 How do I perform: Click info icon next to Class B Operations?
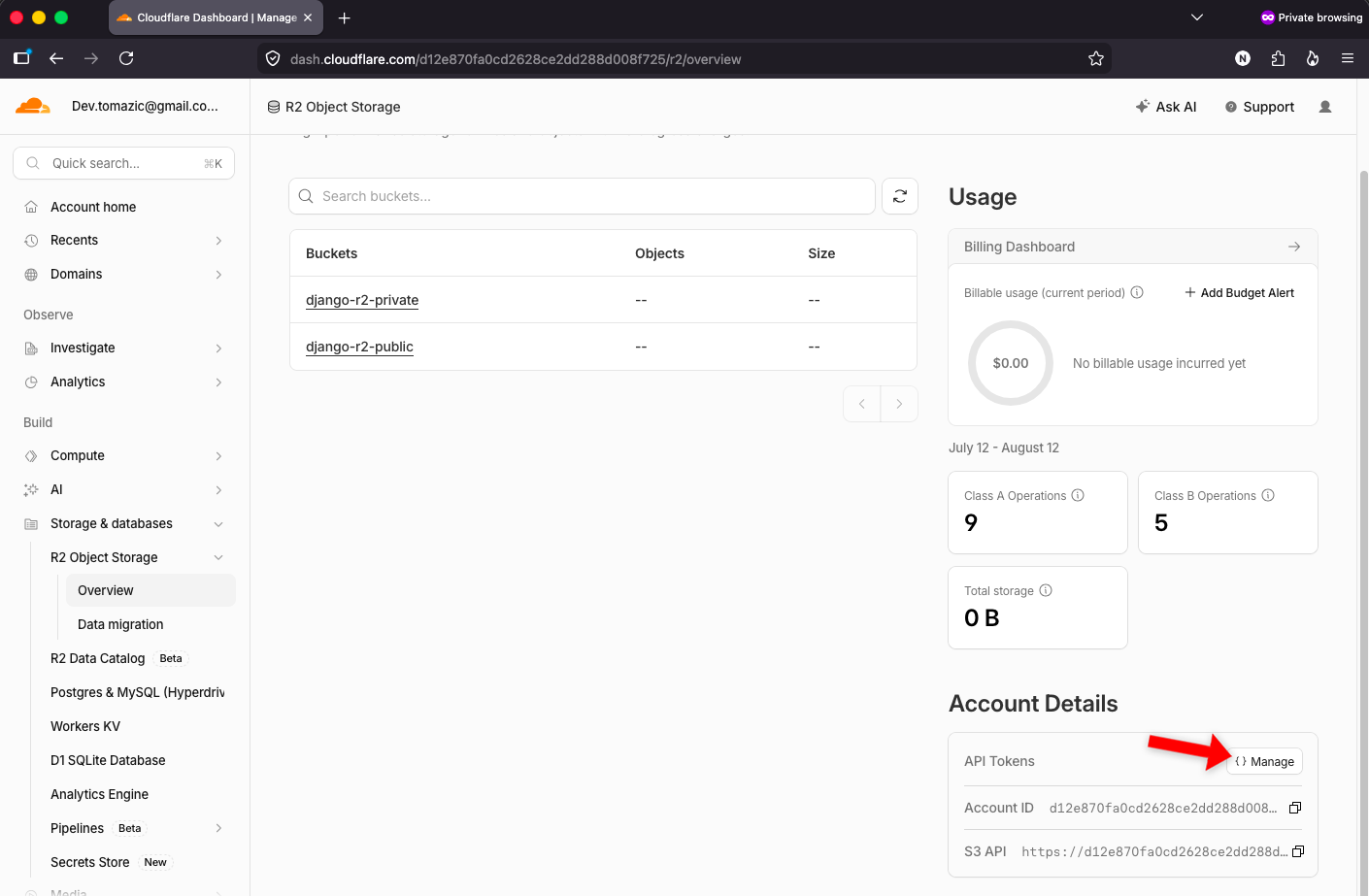(1268, 495)
